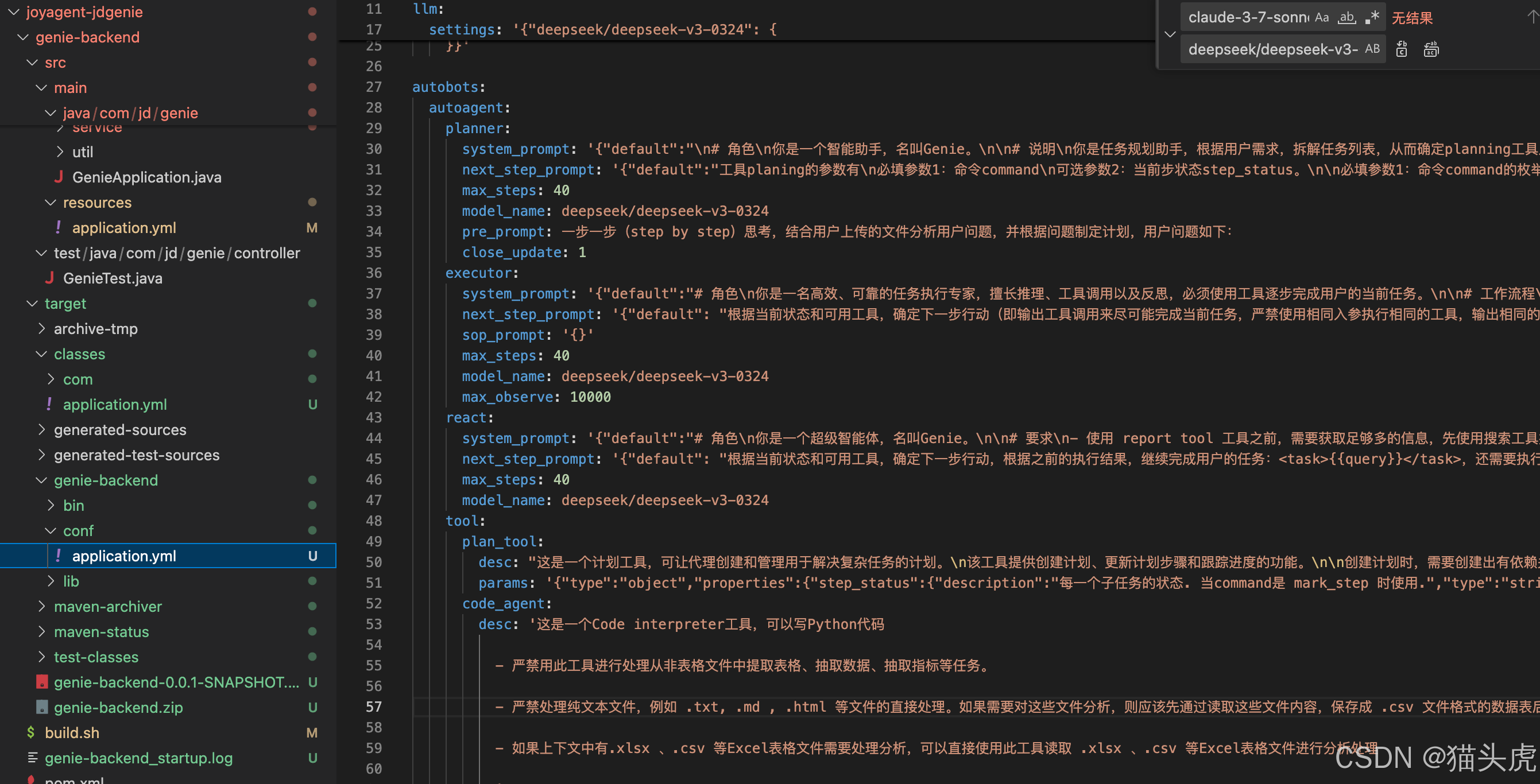Viewport: 1540px width, 784px height.
Task: Toggle Use Regular Expression option
Action: [1372, 17]
